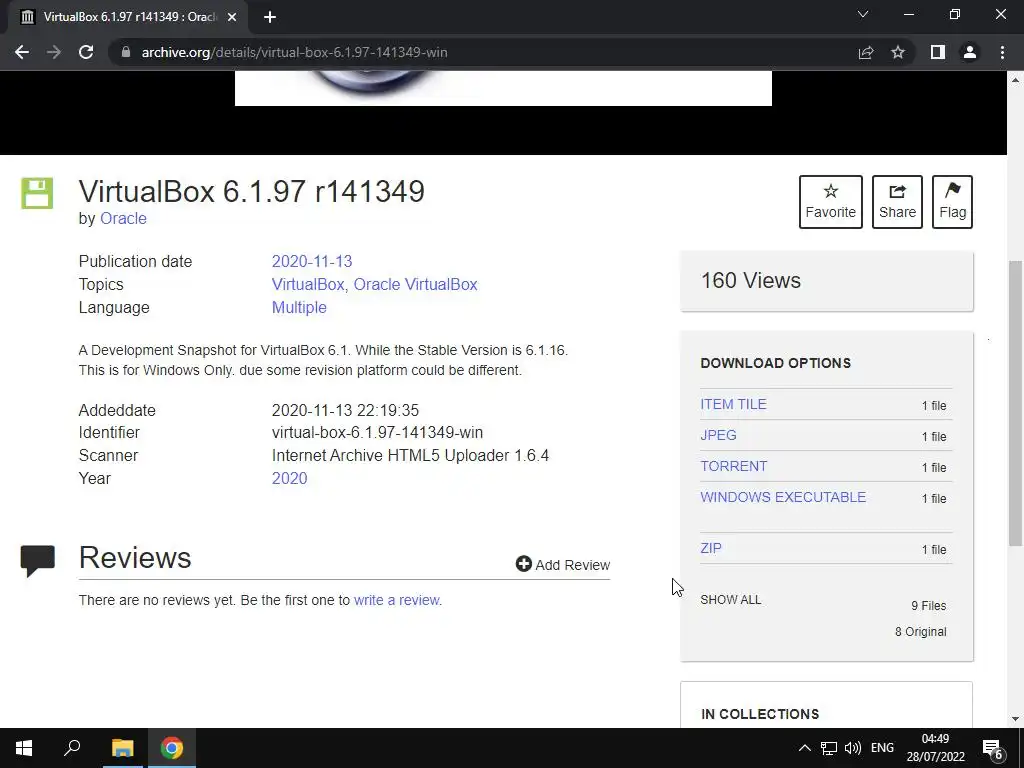Show hidden system tray icons

tap(805, 748)
